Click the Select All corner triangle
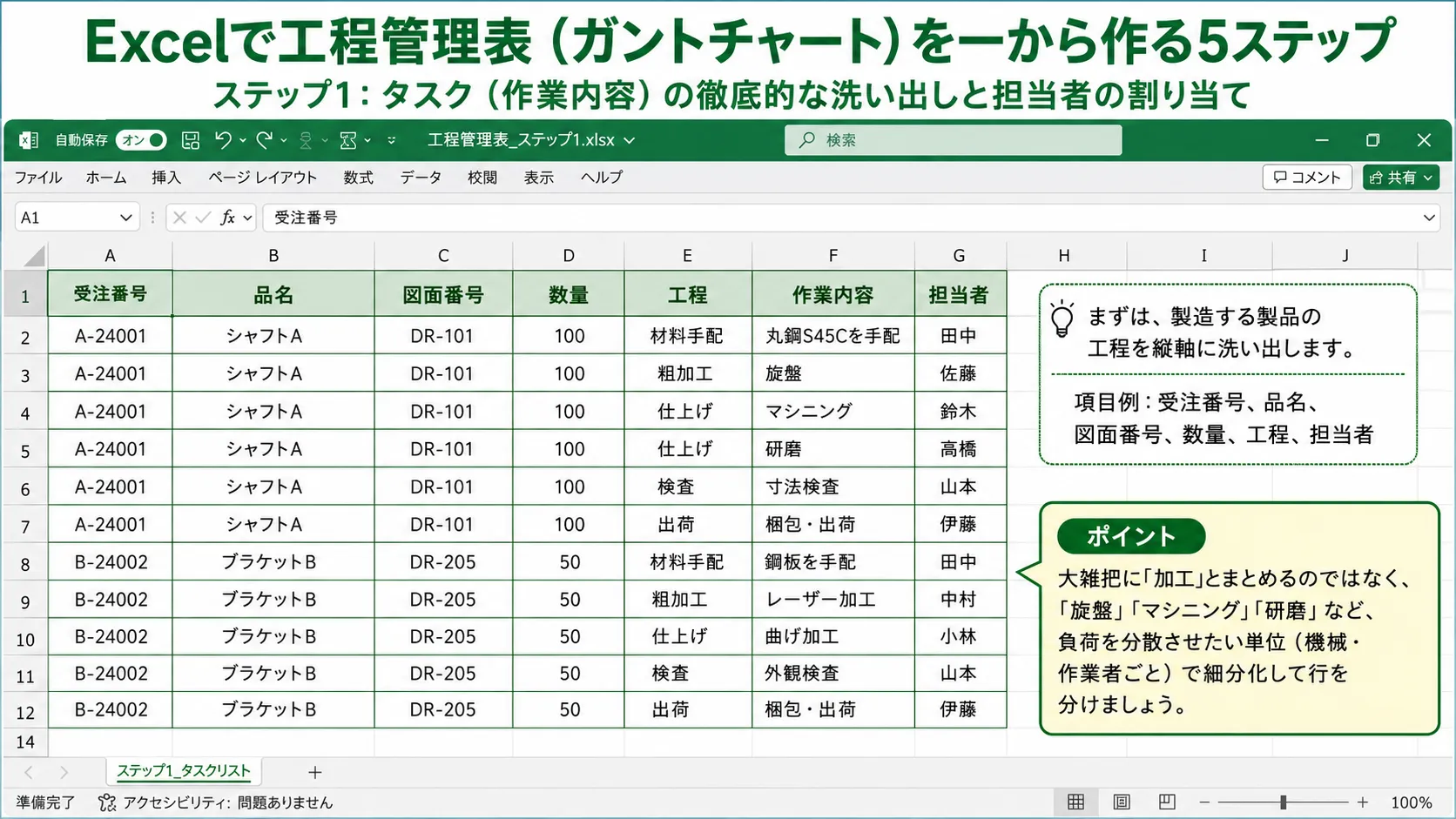 33,256
